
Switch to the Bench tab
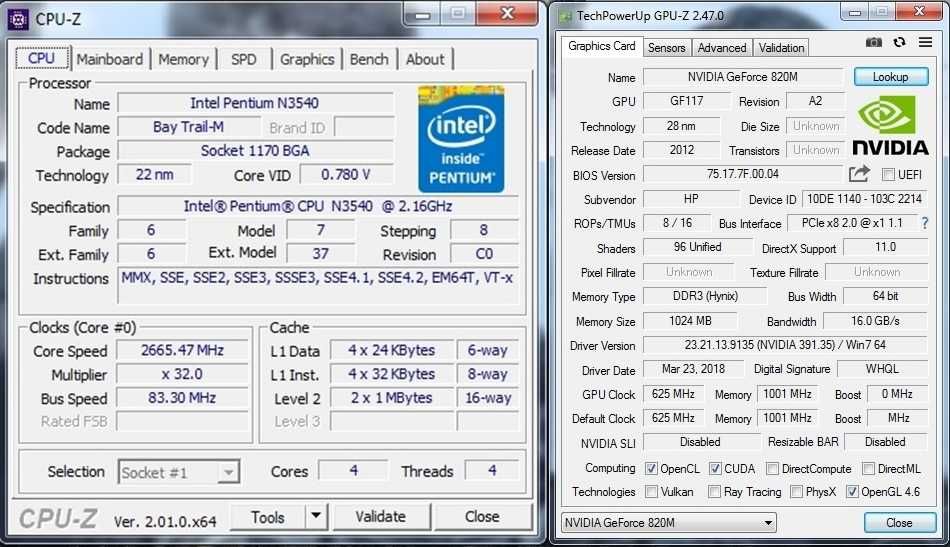click(369, 59)
